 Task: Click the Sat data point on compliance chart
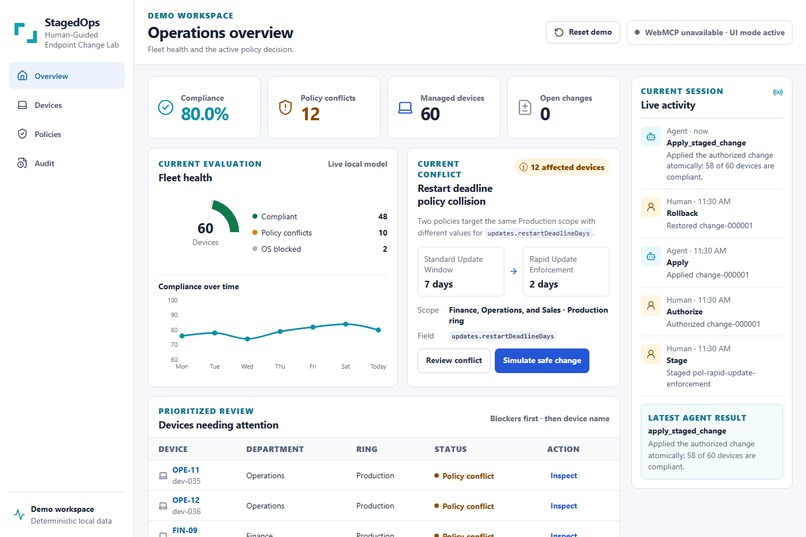[345, 324]
